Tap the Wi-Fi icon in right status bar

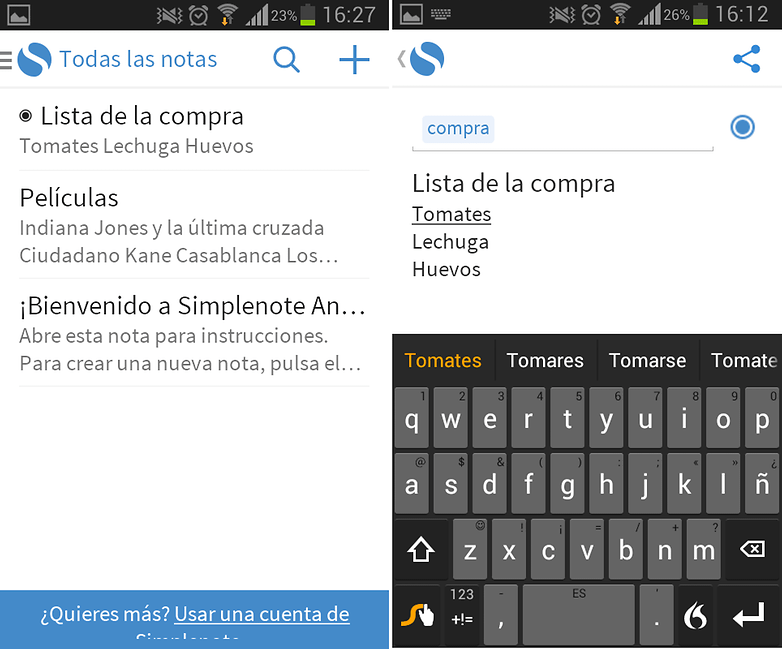[x=620, y=14]
